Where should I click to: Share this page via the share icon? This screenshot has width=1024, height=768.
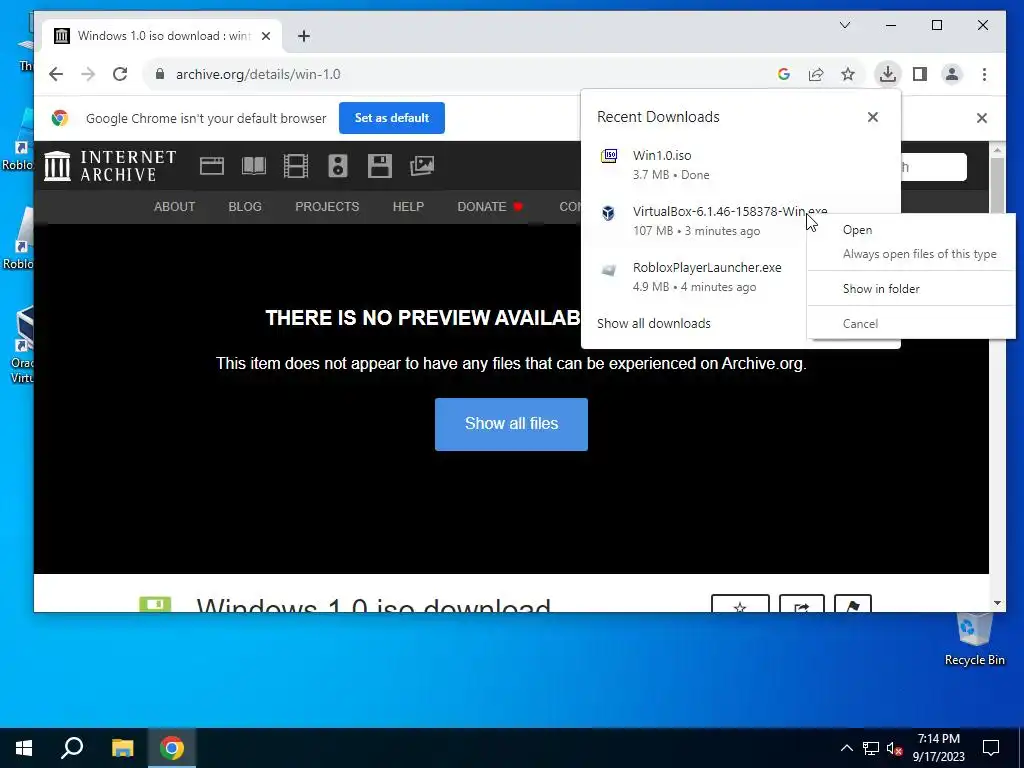point(816,74)
